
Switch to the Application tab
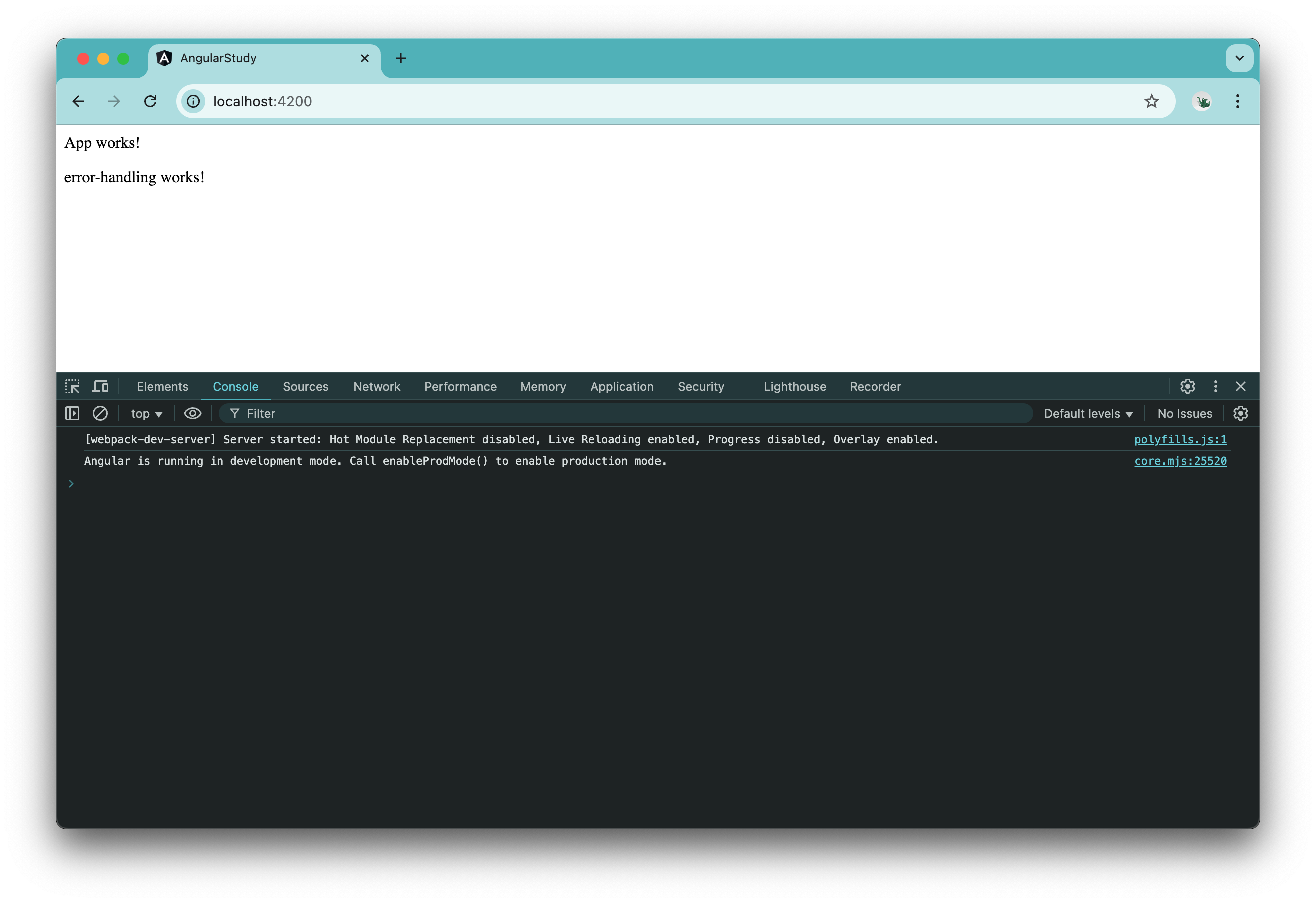(x=622, y=386)
